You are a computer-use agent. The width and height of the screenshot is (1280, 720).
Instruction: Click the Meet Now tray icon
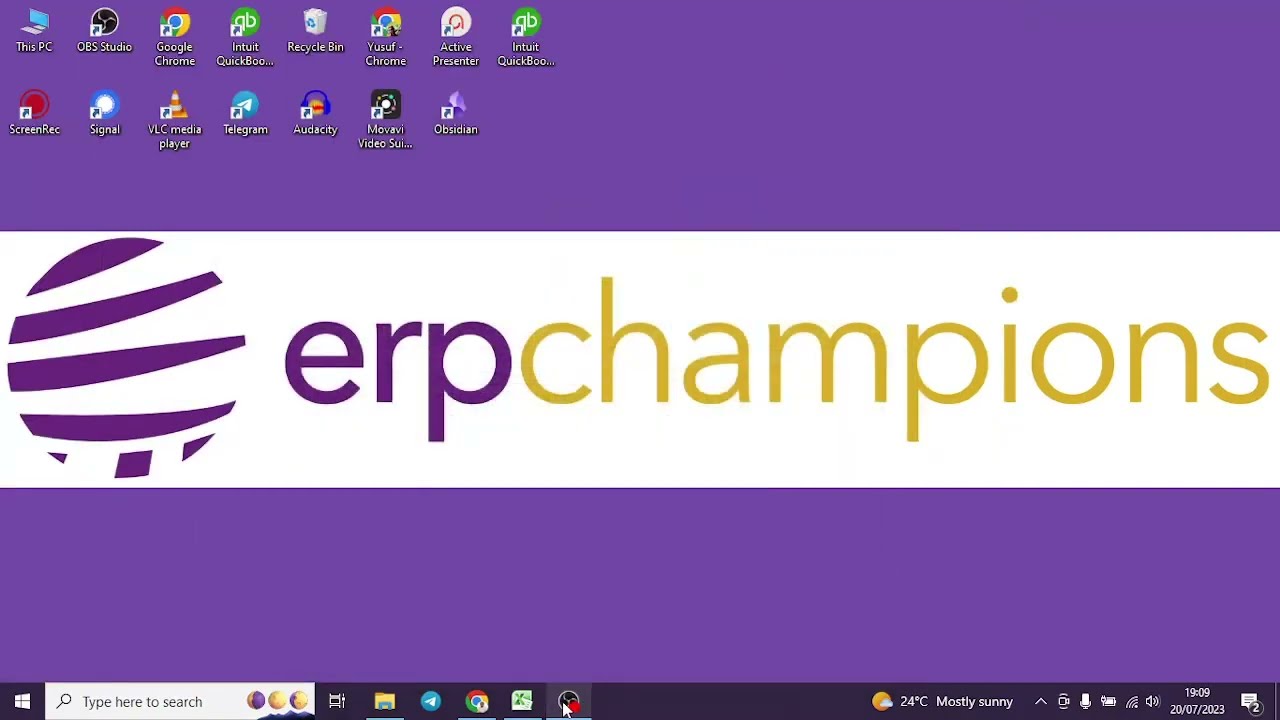(x=1063, y=701)
